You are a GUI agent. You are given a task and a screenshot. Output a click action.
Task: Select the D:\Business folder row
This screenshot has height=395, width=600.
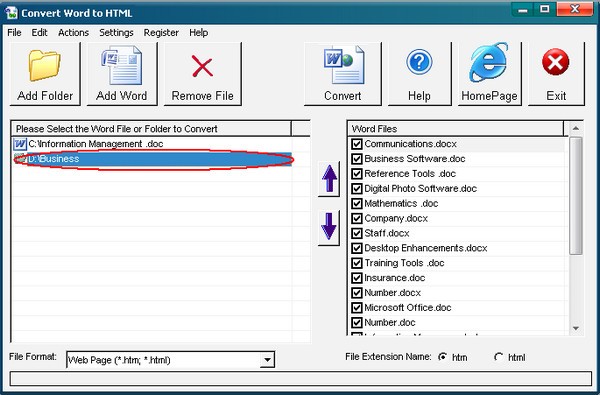click(x=152, y=159)
